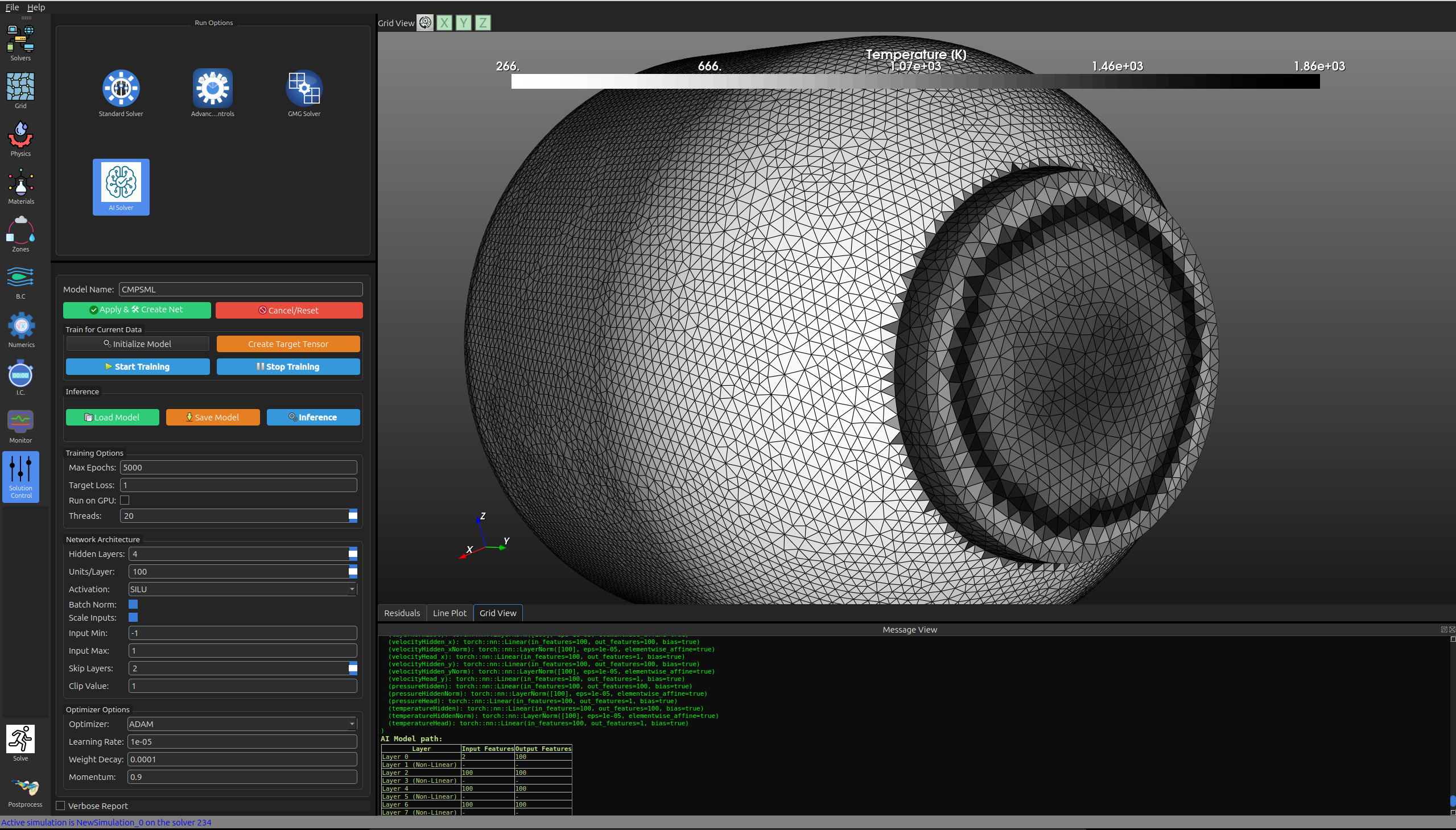Switch to the Residuals tab
This screenshot has width=1456, height=830.
click(x=402, y=613)
